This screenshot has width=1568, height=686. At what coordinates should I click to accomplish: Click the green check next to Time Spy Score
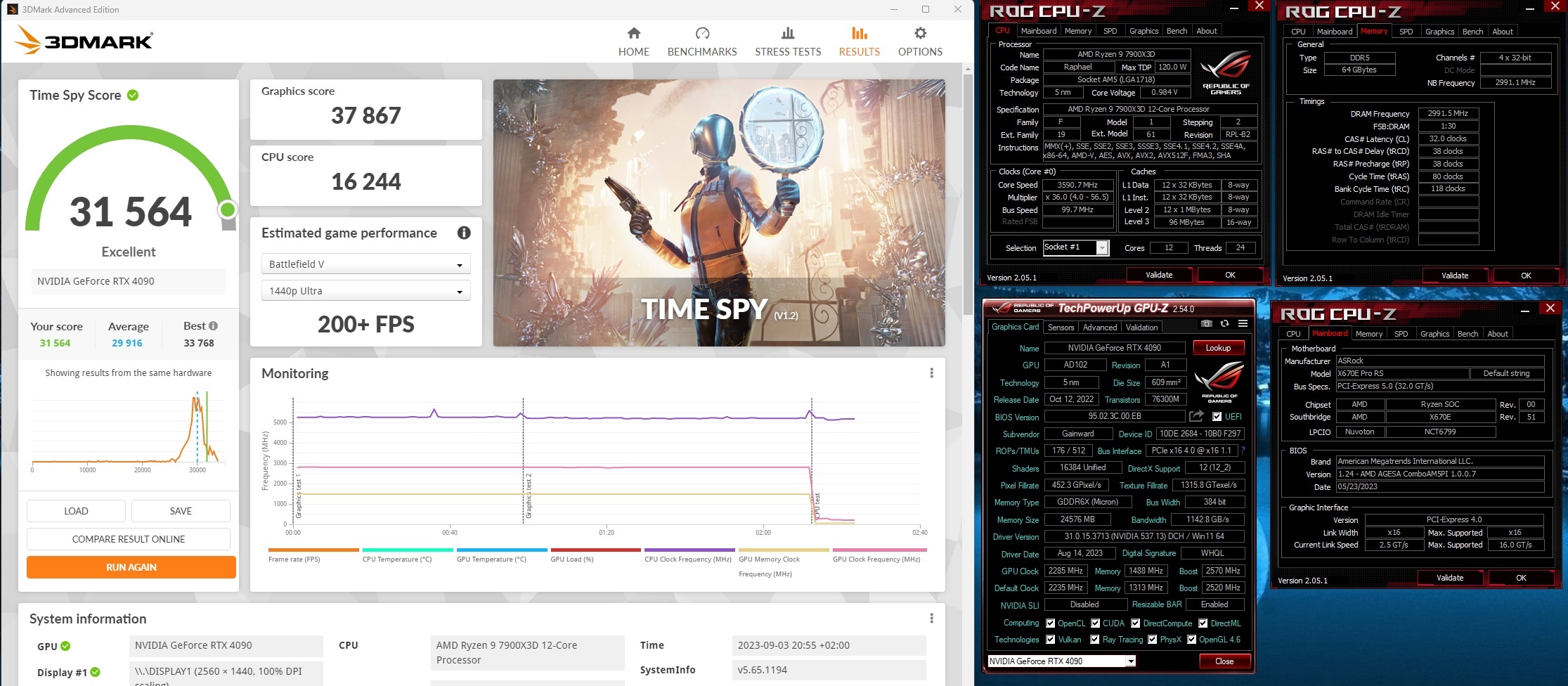[133, 95]
